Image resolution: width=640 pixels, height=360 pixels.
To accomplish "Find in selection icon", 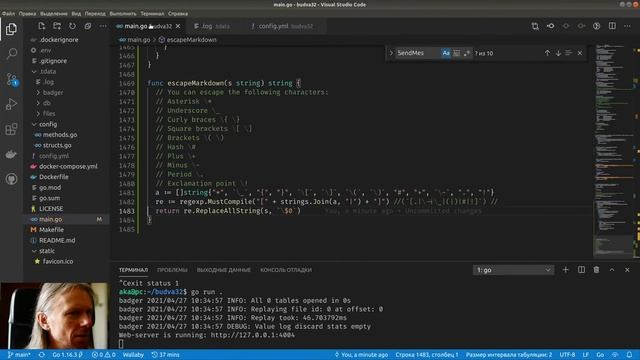I will [569, 53].
